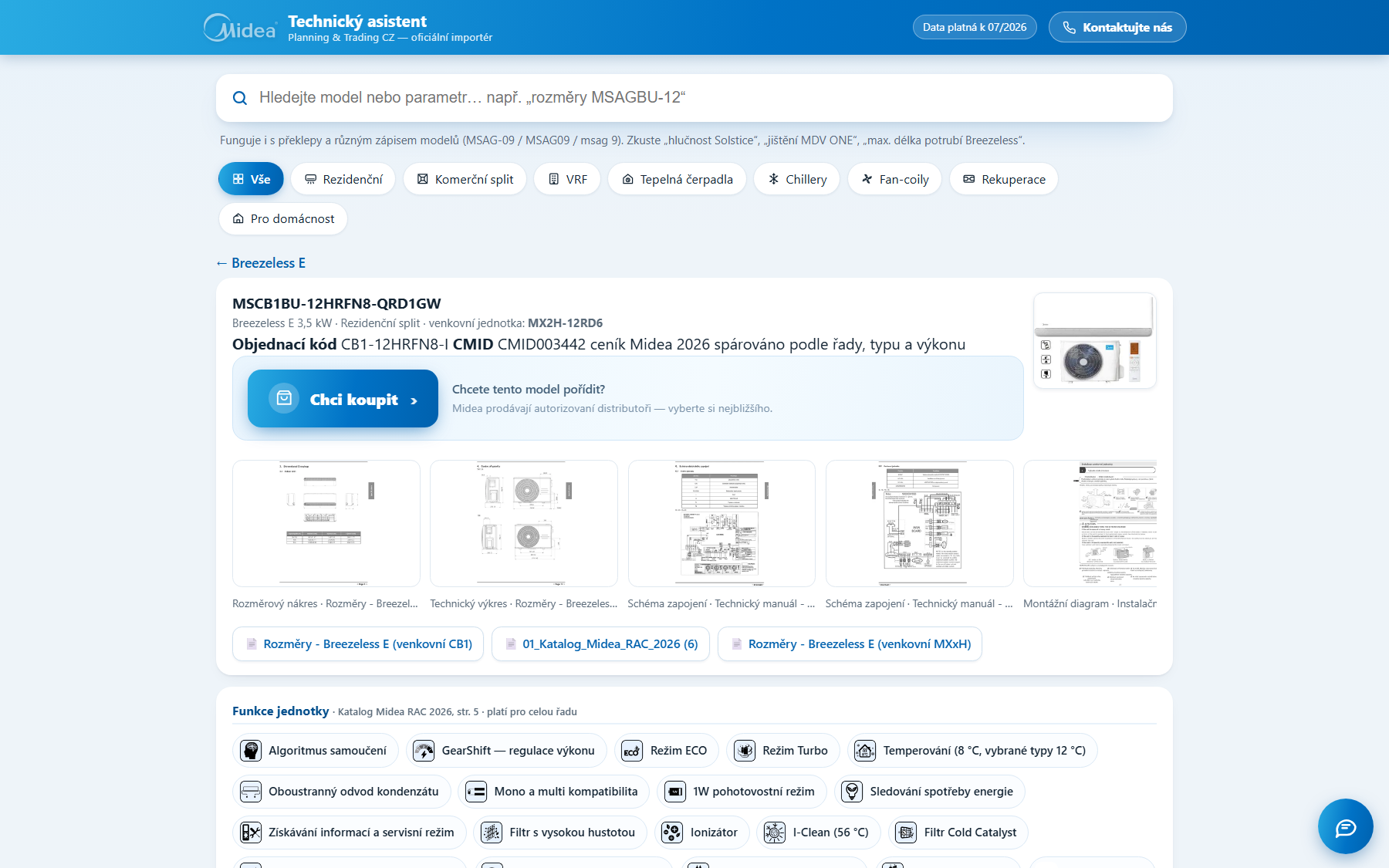Click the Sledování spotřeby energie icon
The width and height of the screenshot is (1389, 868).
(852, 792)
